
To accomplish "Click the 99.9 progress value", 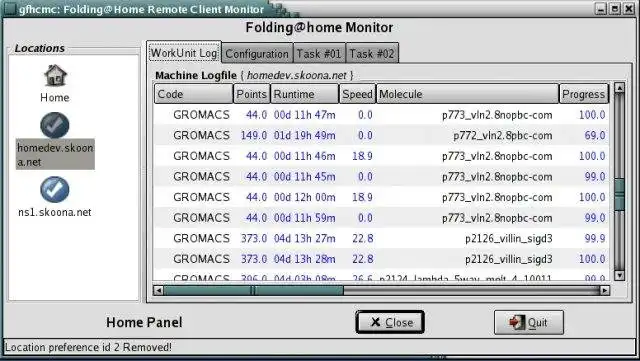I will [595, 238].
